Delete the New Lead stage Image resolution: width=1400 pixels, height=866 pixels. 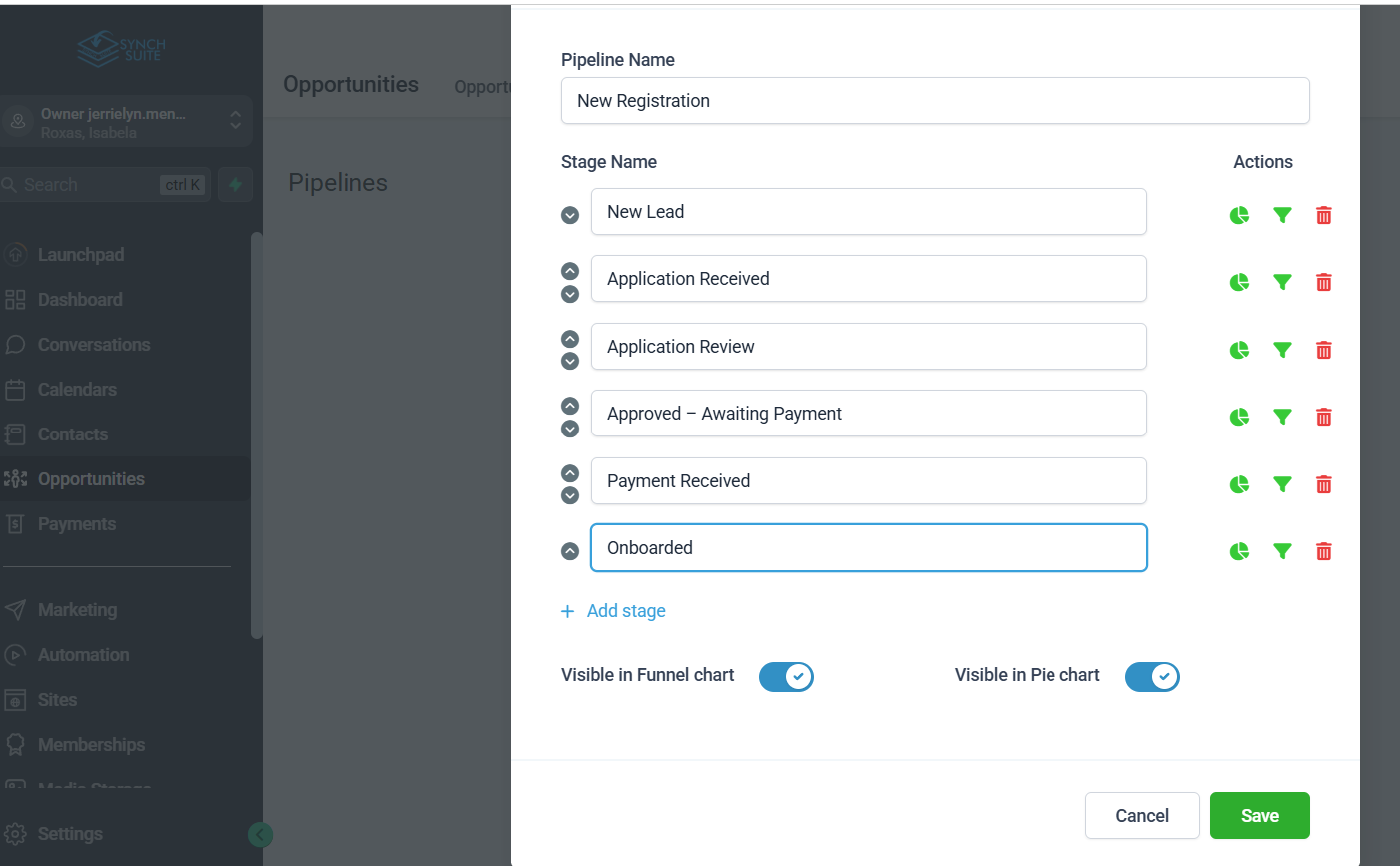pos(1323,215)
